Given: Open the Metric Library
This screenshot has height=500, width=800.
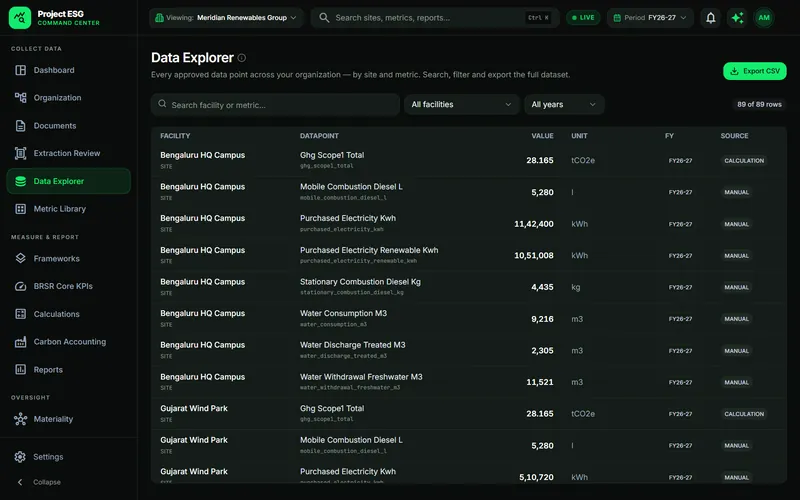Looking at the screenshot, I should (68, 209).
